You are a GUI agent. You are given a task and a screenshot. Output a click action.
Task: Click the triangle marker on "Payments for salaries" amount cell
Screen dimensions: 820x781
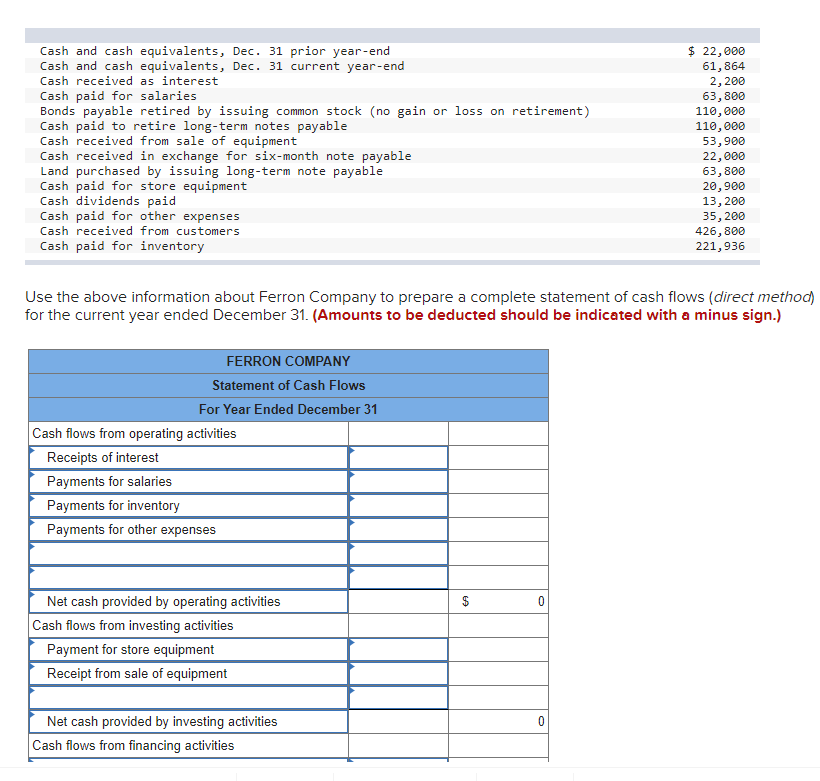351,475
